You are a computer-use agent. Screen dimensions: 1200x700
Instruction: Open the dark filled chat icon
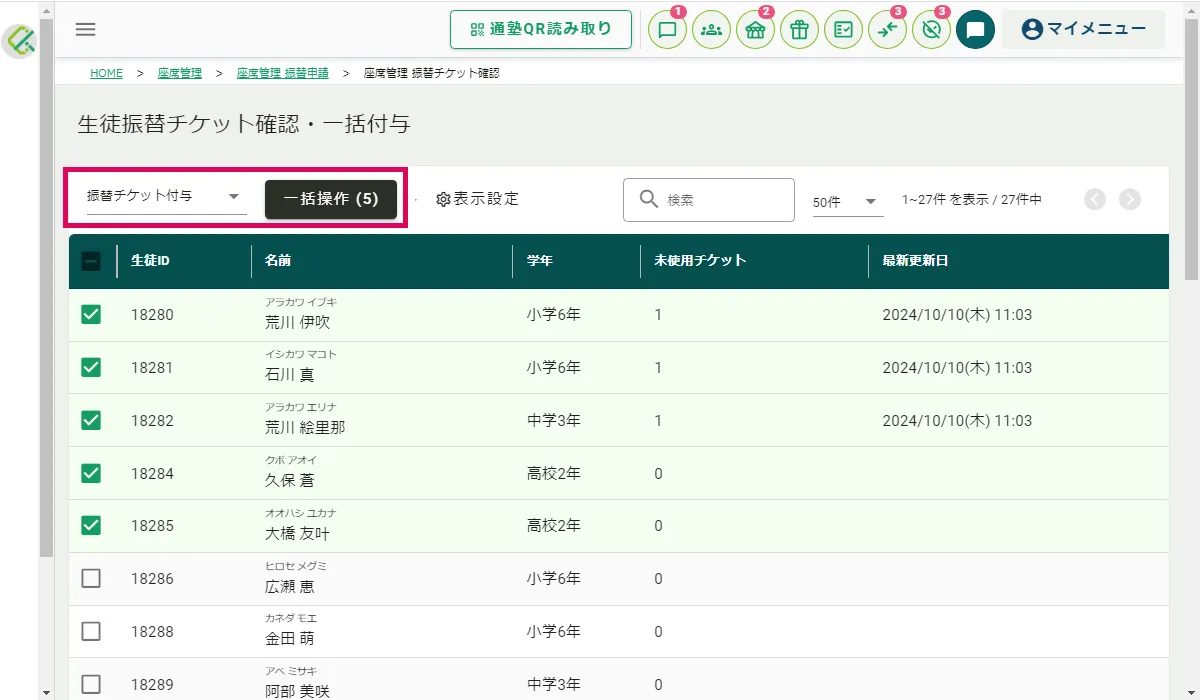[x=975, y=29]
